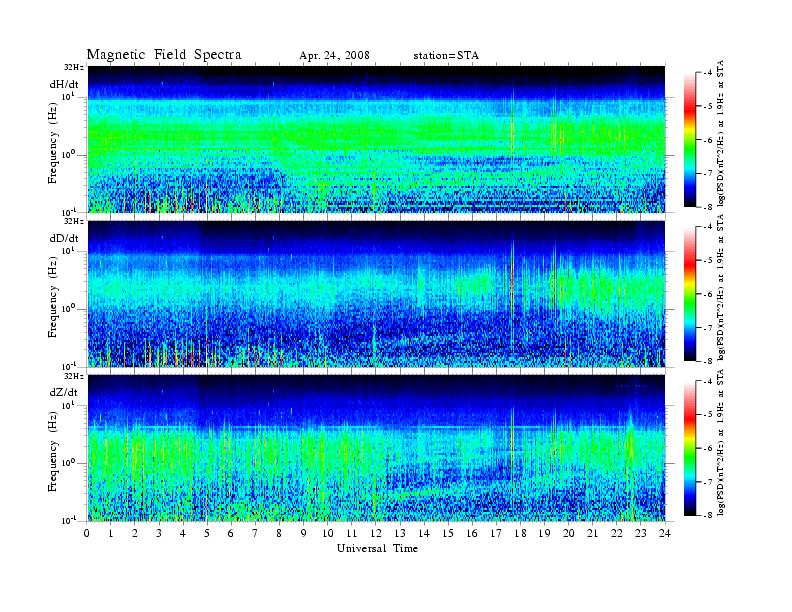Click time-axis tick label '22'
The image size is (792, 612).
[x=616, y=533]
